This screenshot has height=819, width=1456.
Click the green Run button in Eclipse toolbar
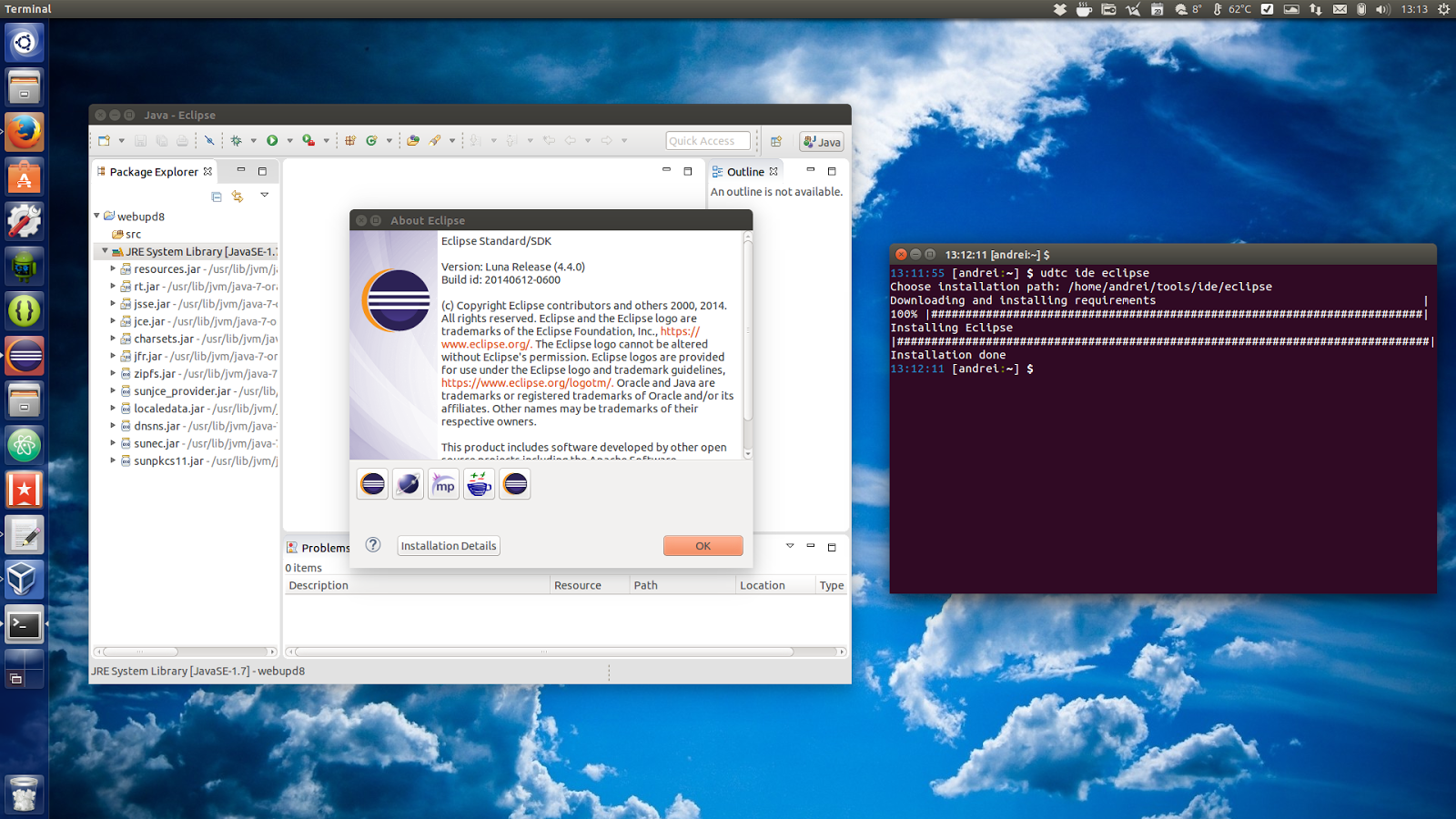(272, 140)
